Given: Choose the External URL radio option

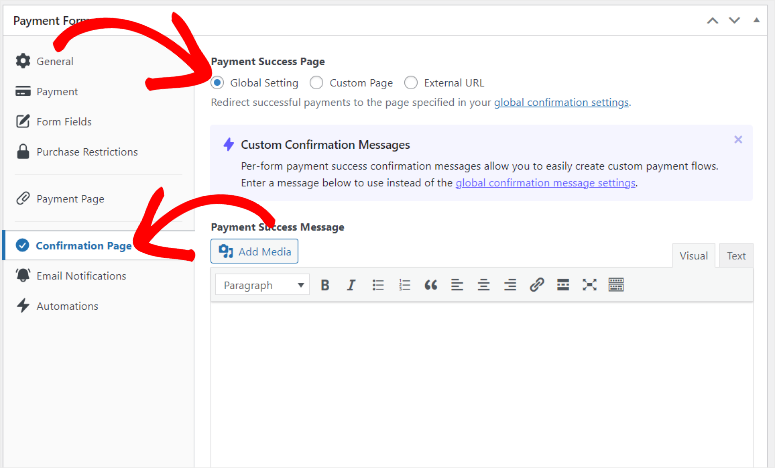Looking at the screenshot, I should [411, 83].
